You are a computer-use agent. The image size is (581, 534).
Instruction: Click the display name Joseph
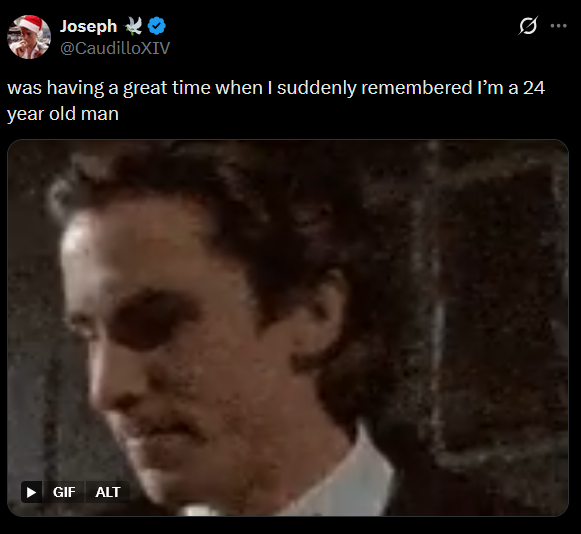click(x=89, y=26)
